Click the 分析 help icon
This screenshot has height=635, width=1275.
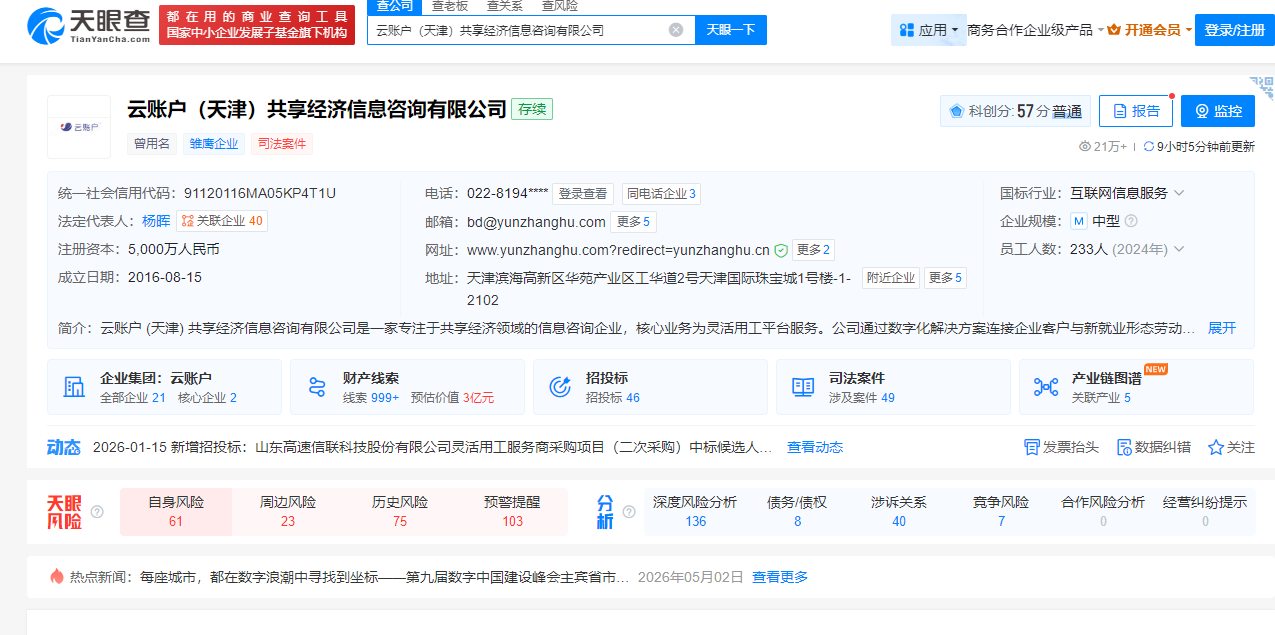pyautogui.click(x=629, y=512)
